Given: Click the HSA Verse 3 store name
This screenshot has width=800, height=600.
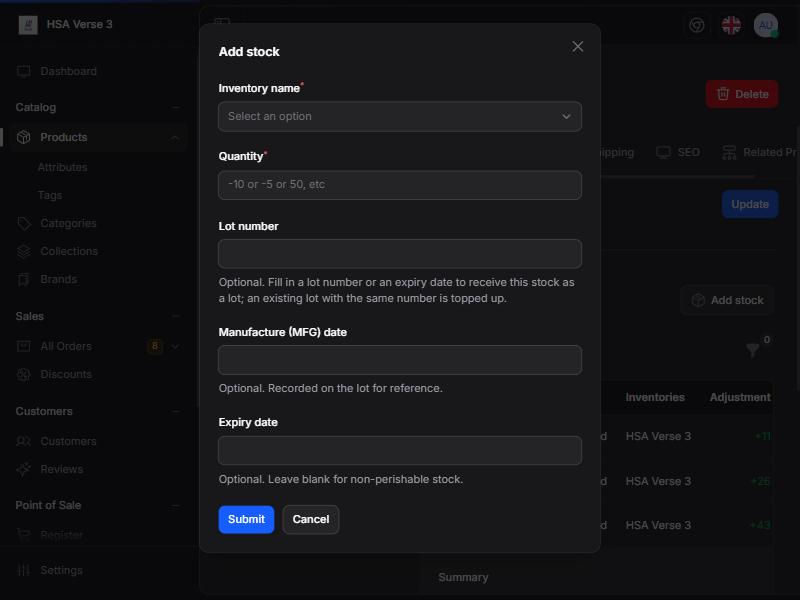Looking at the screenshot, I should point(79,24).
